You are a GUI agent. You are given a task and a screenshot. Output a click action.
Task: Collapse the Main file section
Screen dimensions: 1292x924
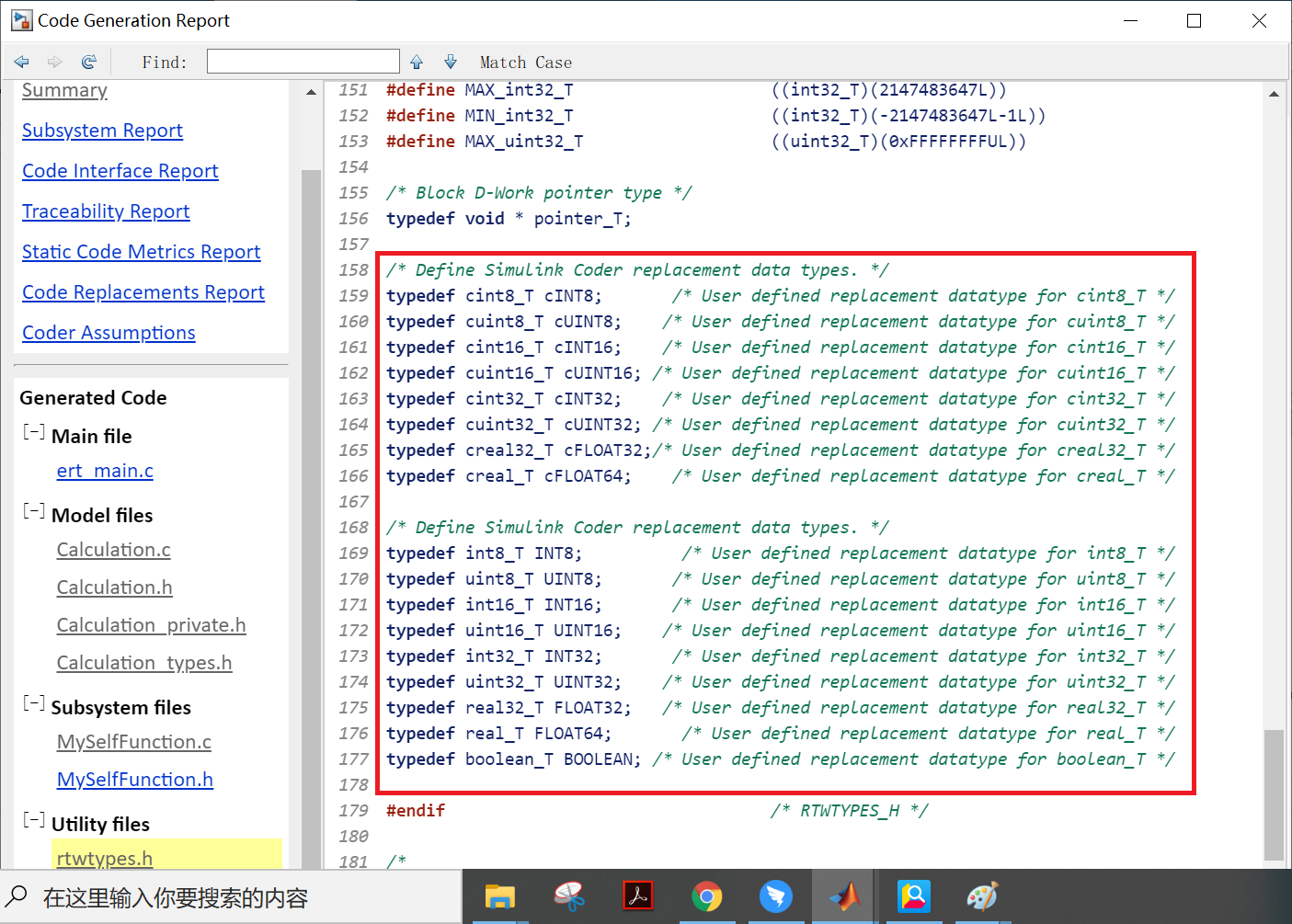pyautogui.click(x=34, y=432)
